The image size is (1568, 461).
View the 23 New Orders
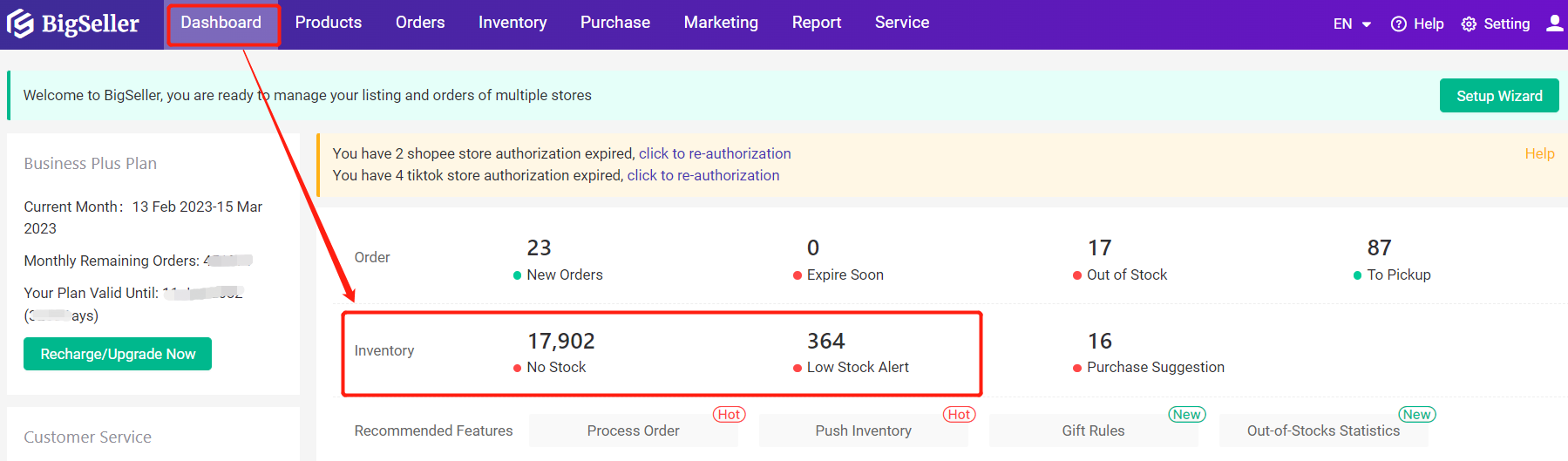[558, 260]
